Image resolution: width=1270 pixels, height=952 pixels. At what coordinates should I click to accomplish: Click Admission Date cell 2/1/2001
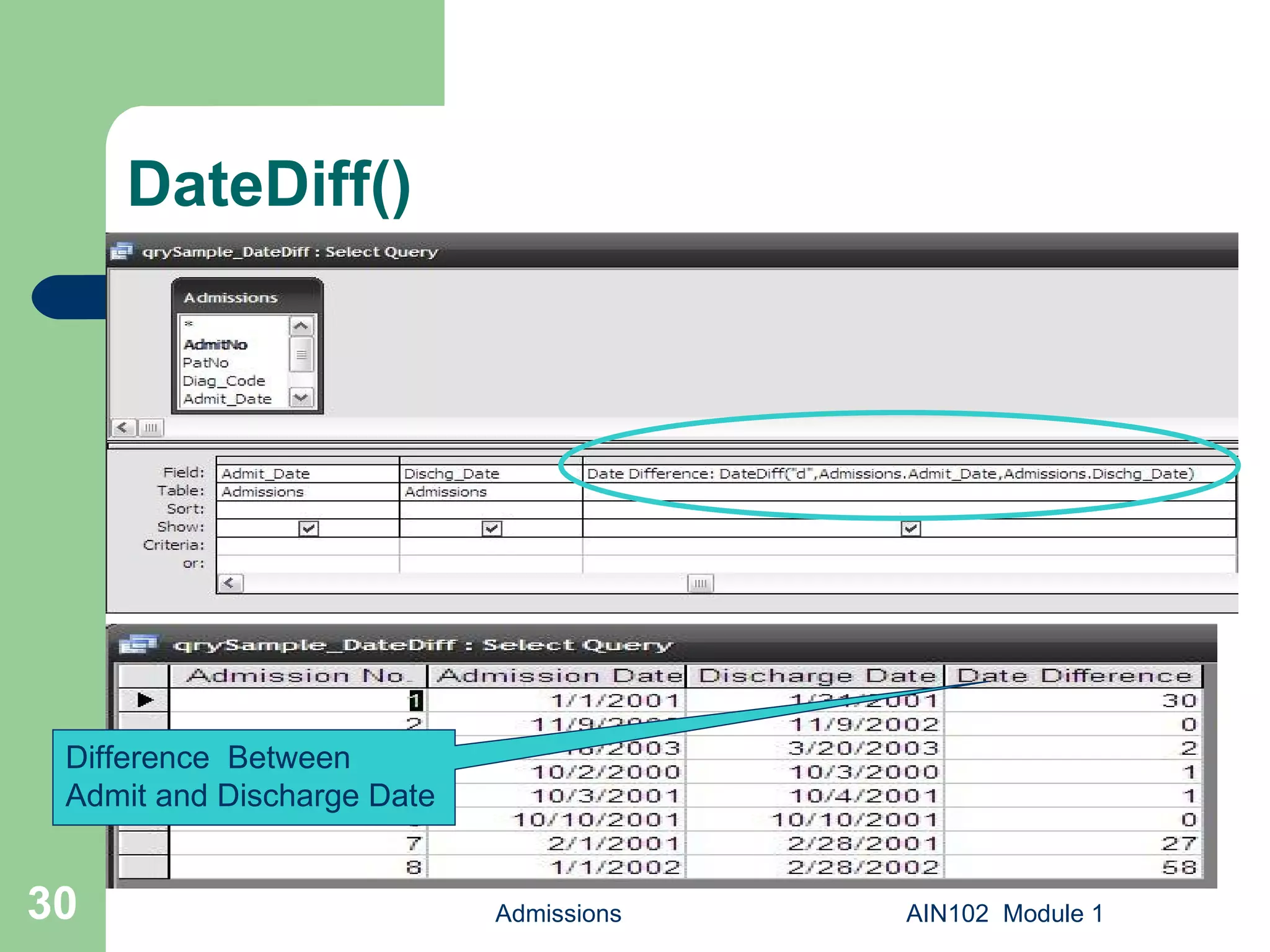pyautogui.click(x=557, y=844)
